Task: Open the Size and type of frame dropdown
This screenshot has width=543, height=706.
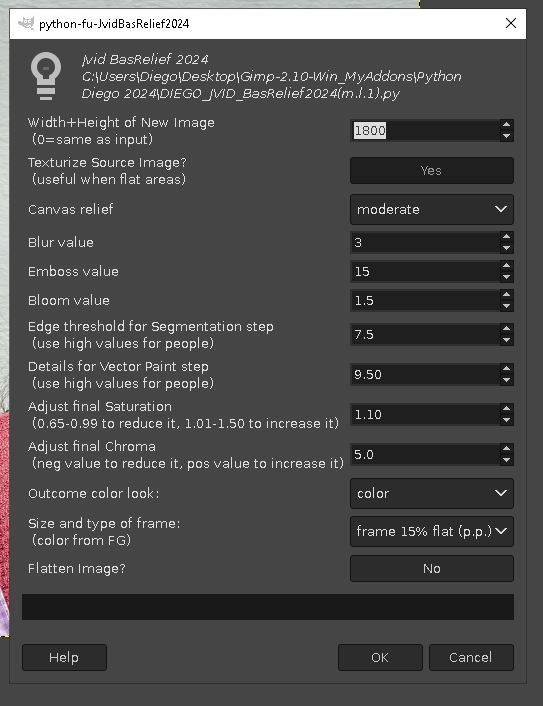Action: pos(431,531)
